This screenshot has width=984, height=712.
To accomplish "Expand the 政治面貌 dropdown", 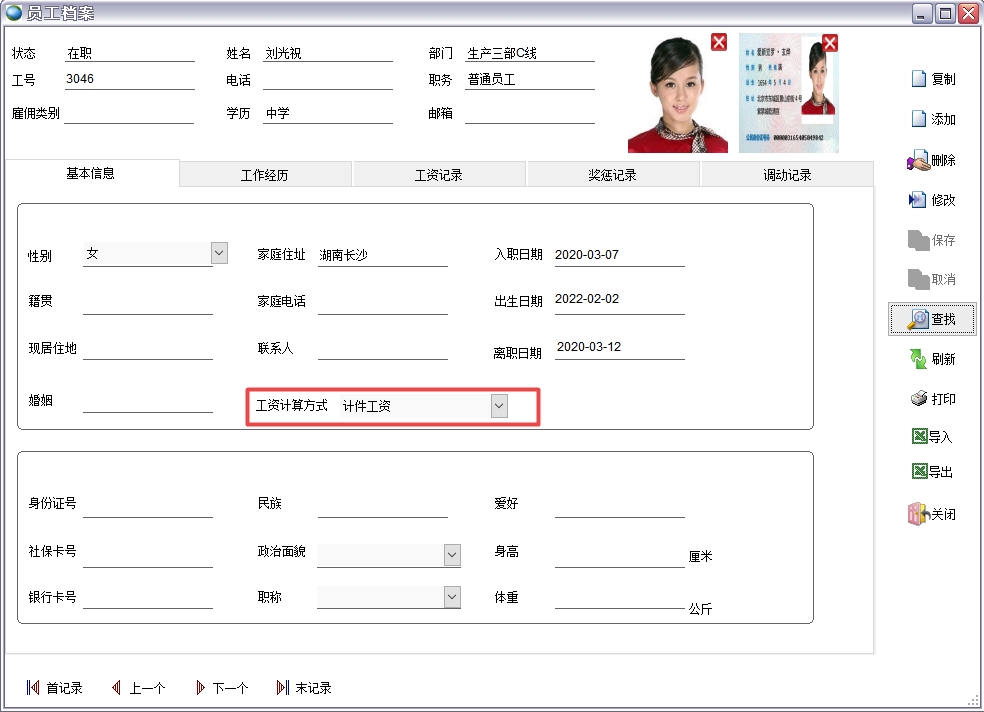I will point(452,555).
